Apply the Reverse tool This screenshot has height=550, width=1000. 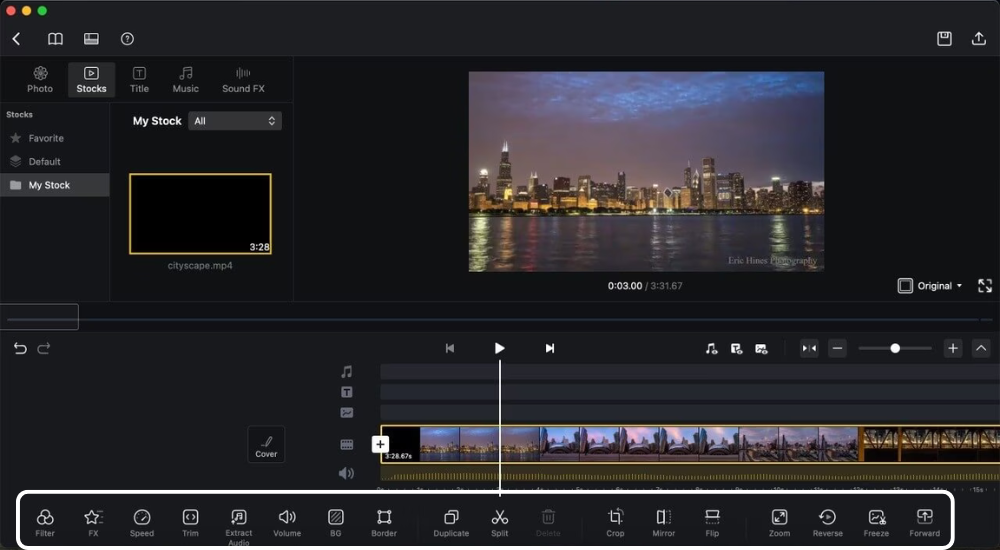[x=827, y=518]
